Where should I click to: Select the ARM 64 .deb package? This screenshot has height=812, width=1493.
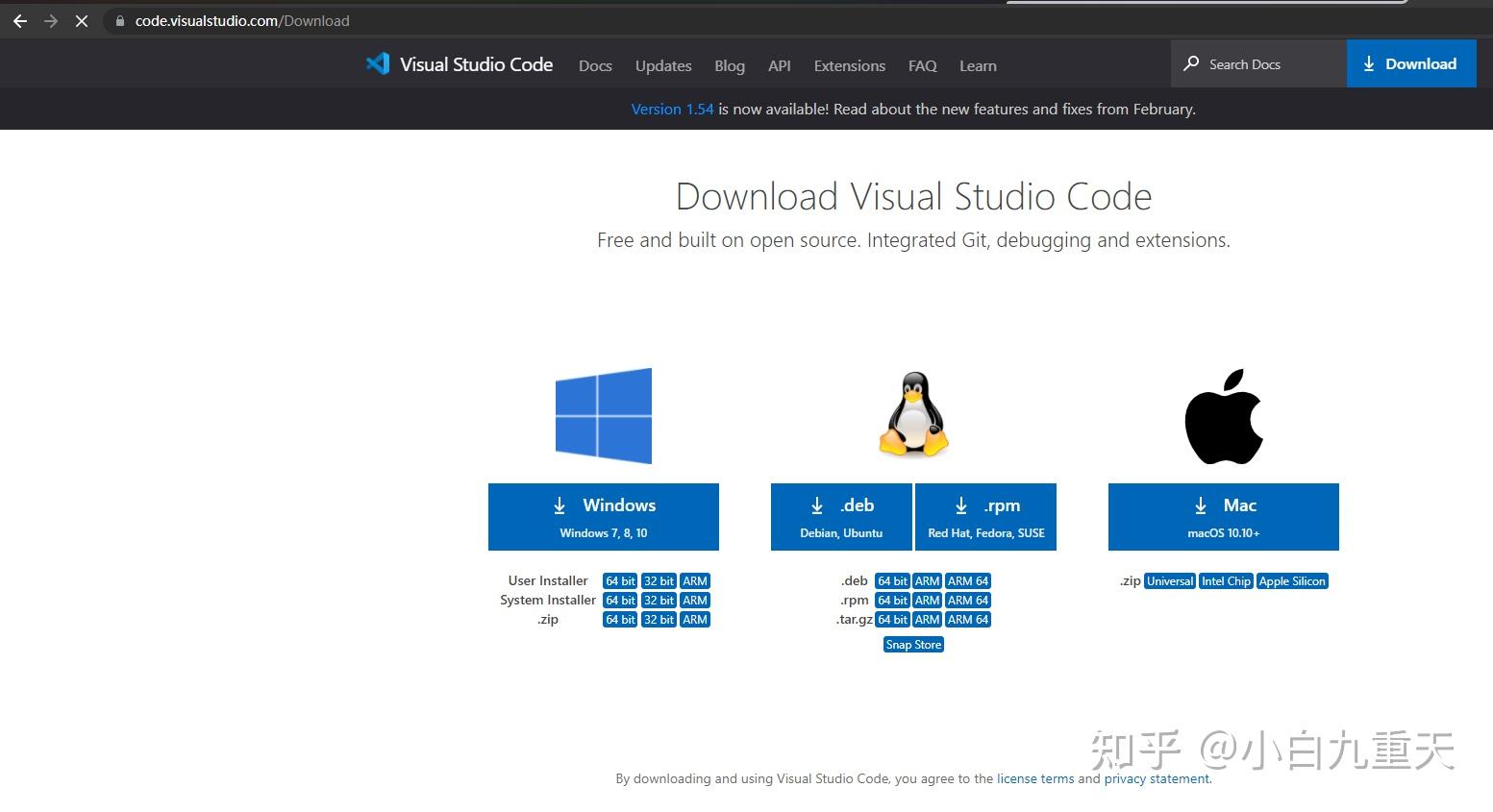click(x=967, y=580)
